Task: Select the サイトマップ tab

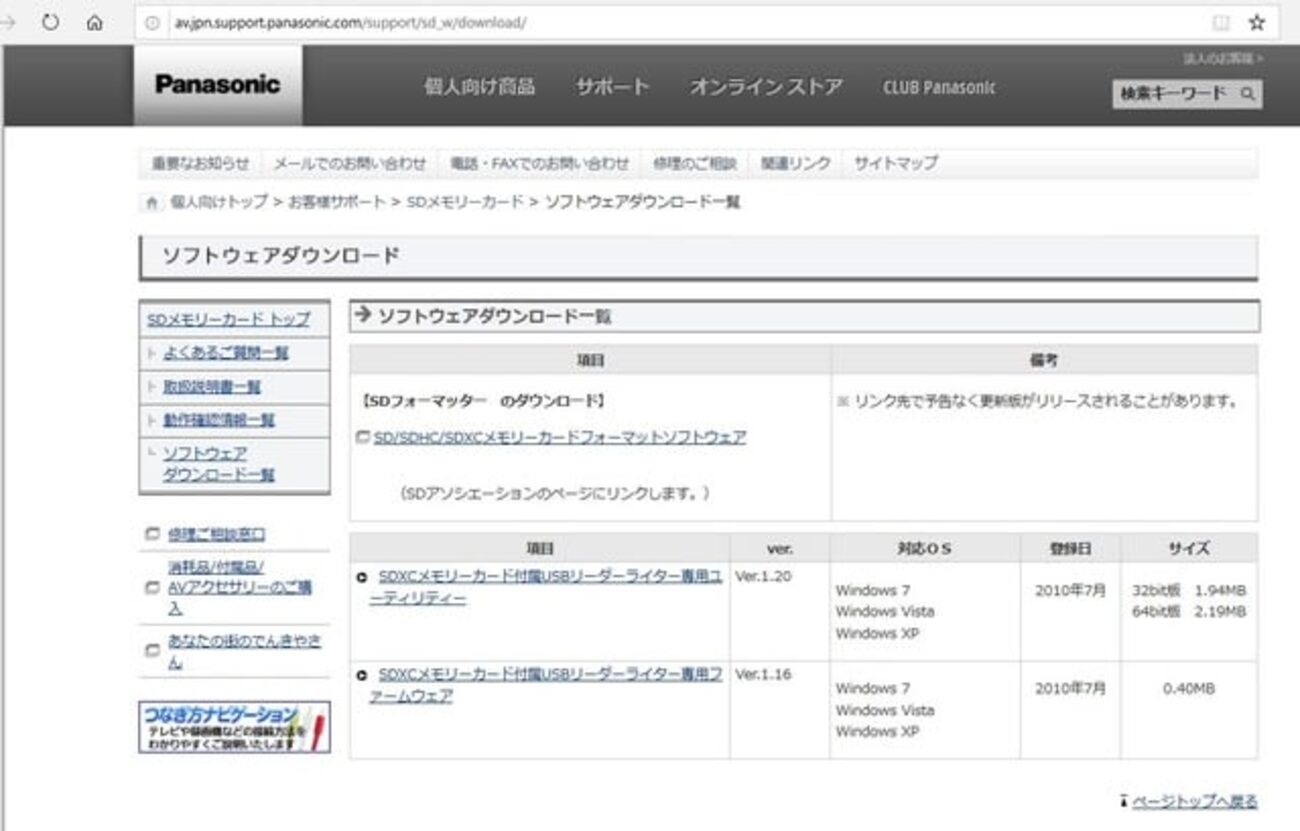Action: [x=896, y=163]
